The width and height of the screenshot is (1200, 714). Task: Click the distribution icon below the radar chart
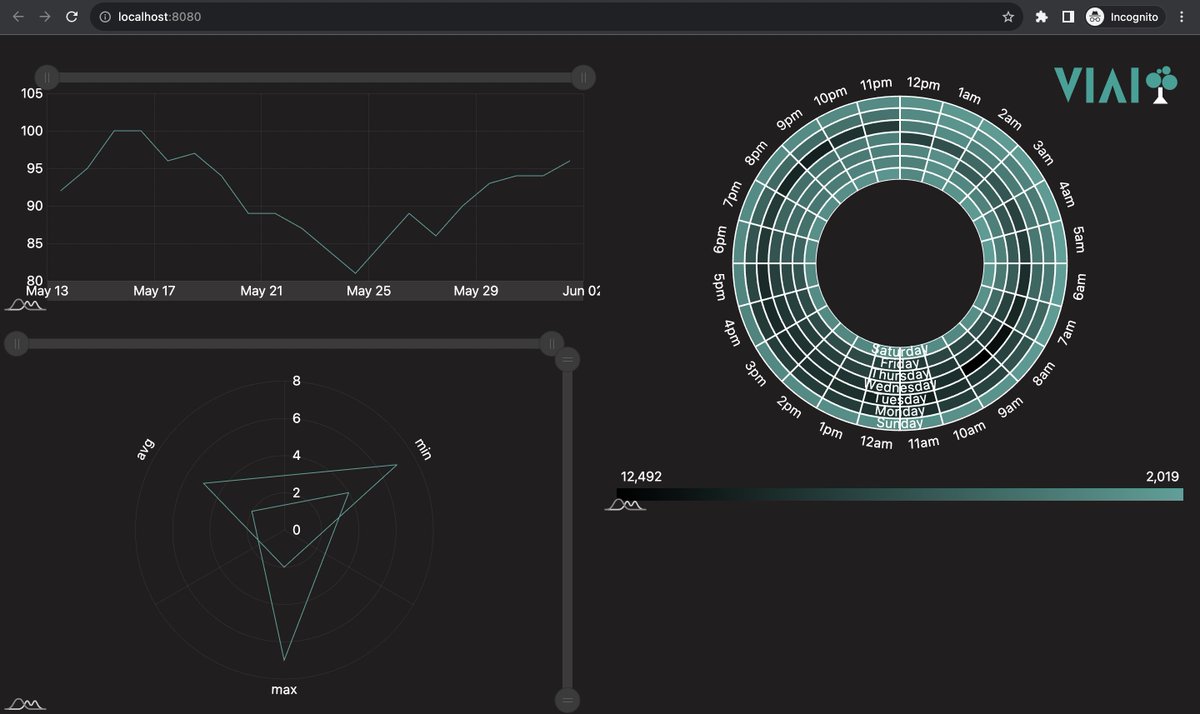(26, 704)
